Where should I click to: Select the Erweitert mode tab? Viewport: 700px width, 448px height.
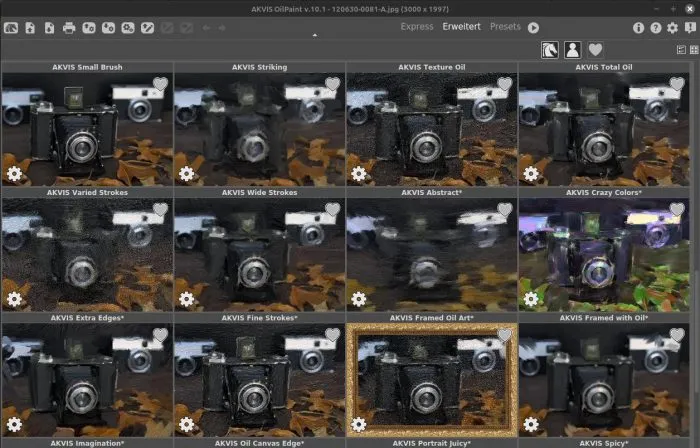tap(462, 27)
